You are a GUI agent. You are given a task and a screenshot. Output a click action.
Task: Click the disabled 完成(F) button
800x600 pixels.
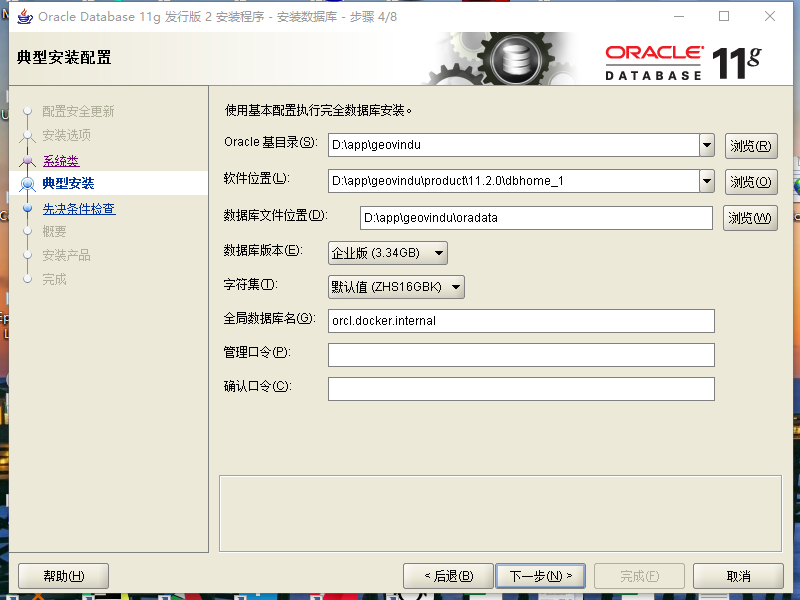(639, 576)
